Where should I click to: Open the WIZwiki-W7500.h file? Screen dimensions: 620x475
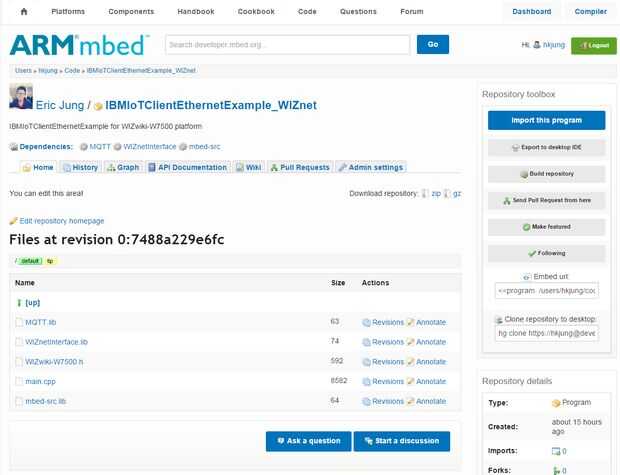pyautogui.click(x=54, y=361)
